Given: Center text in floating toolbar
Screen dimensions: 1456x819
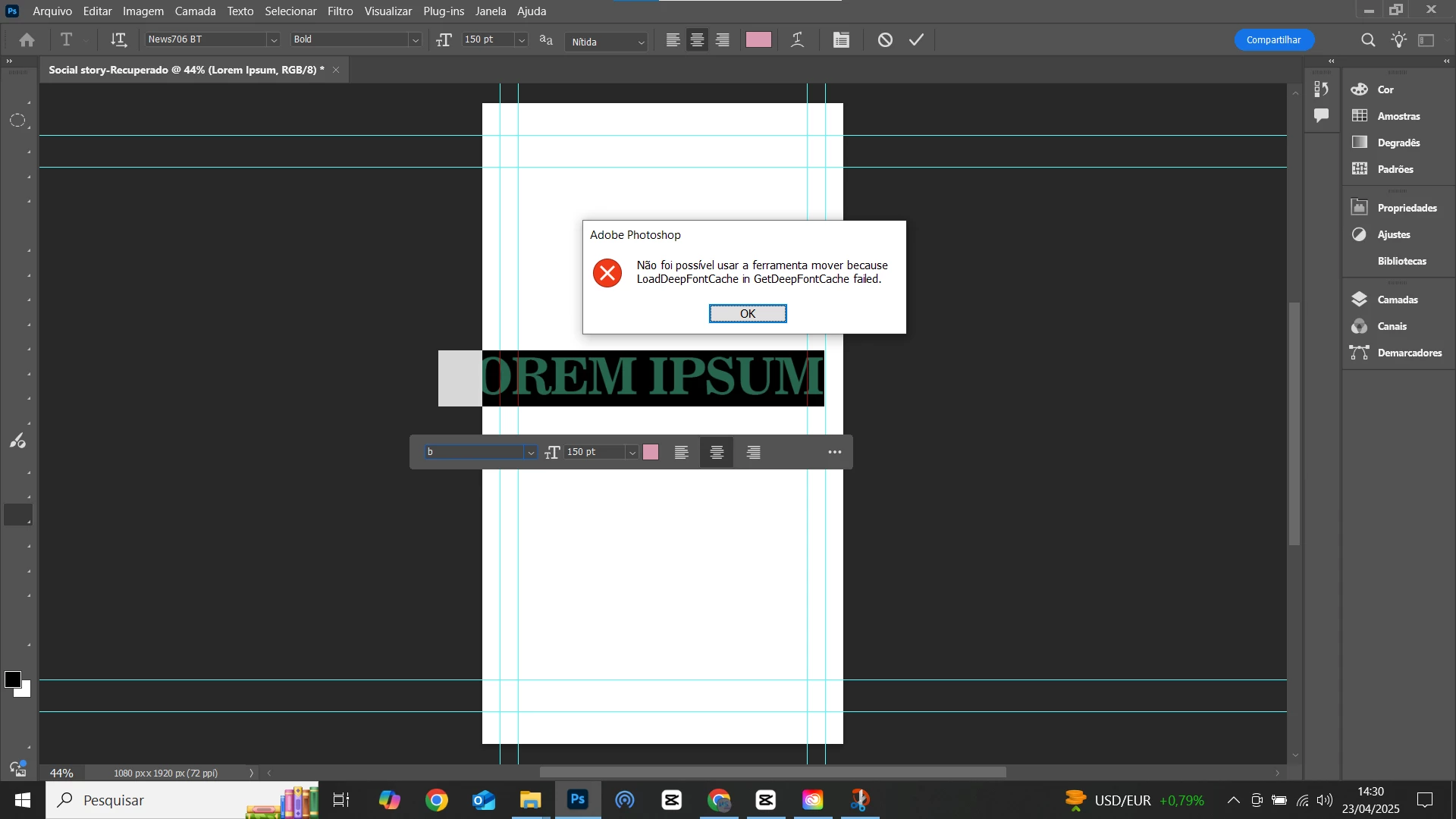Looking at the screenshot, I should [x=717, y=452].
